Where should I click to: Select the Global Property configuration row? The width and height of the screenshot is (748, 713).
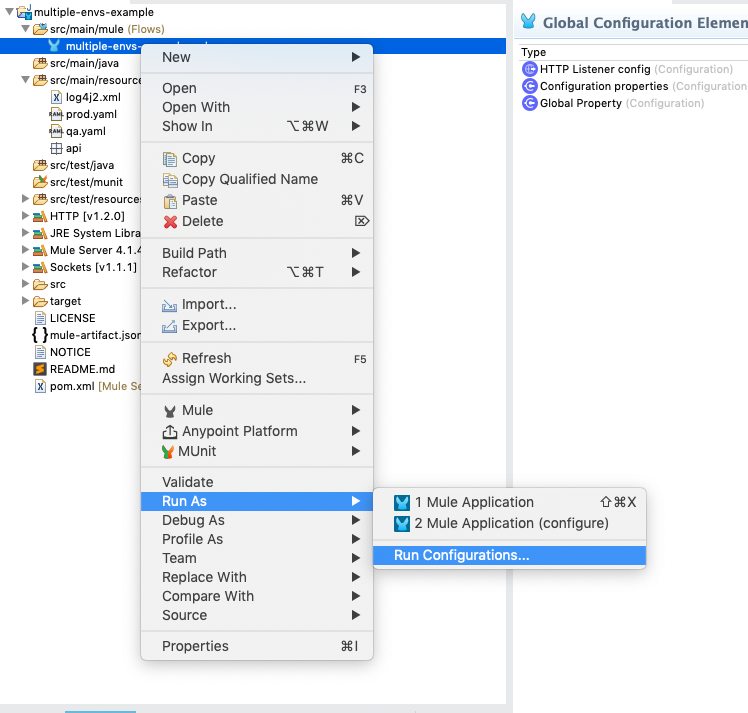[580, 103]
